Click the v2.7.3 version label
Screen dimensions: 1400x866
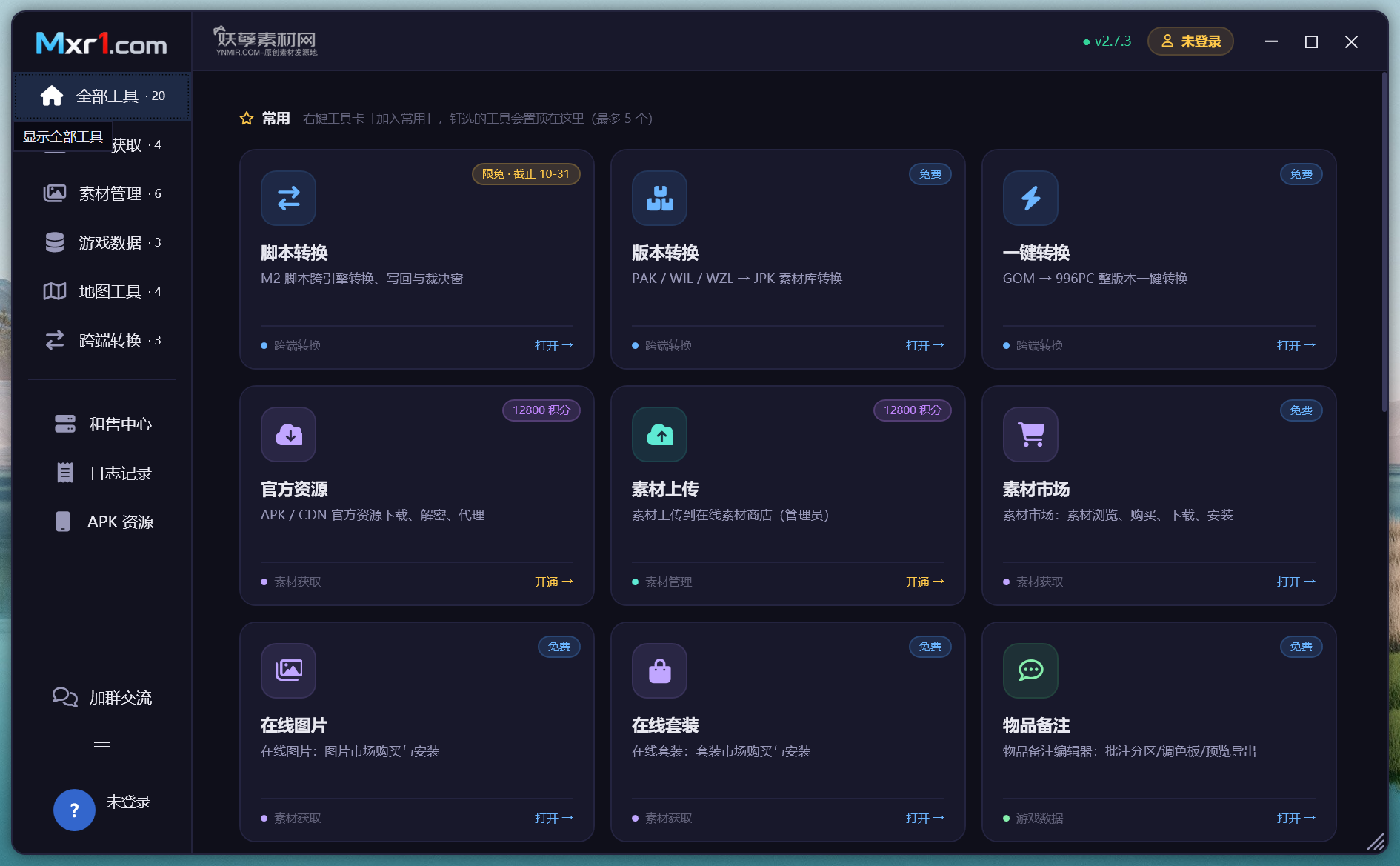(x=1107, y=41)
